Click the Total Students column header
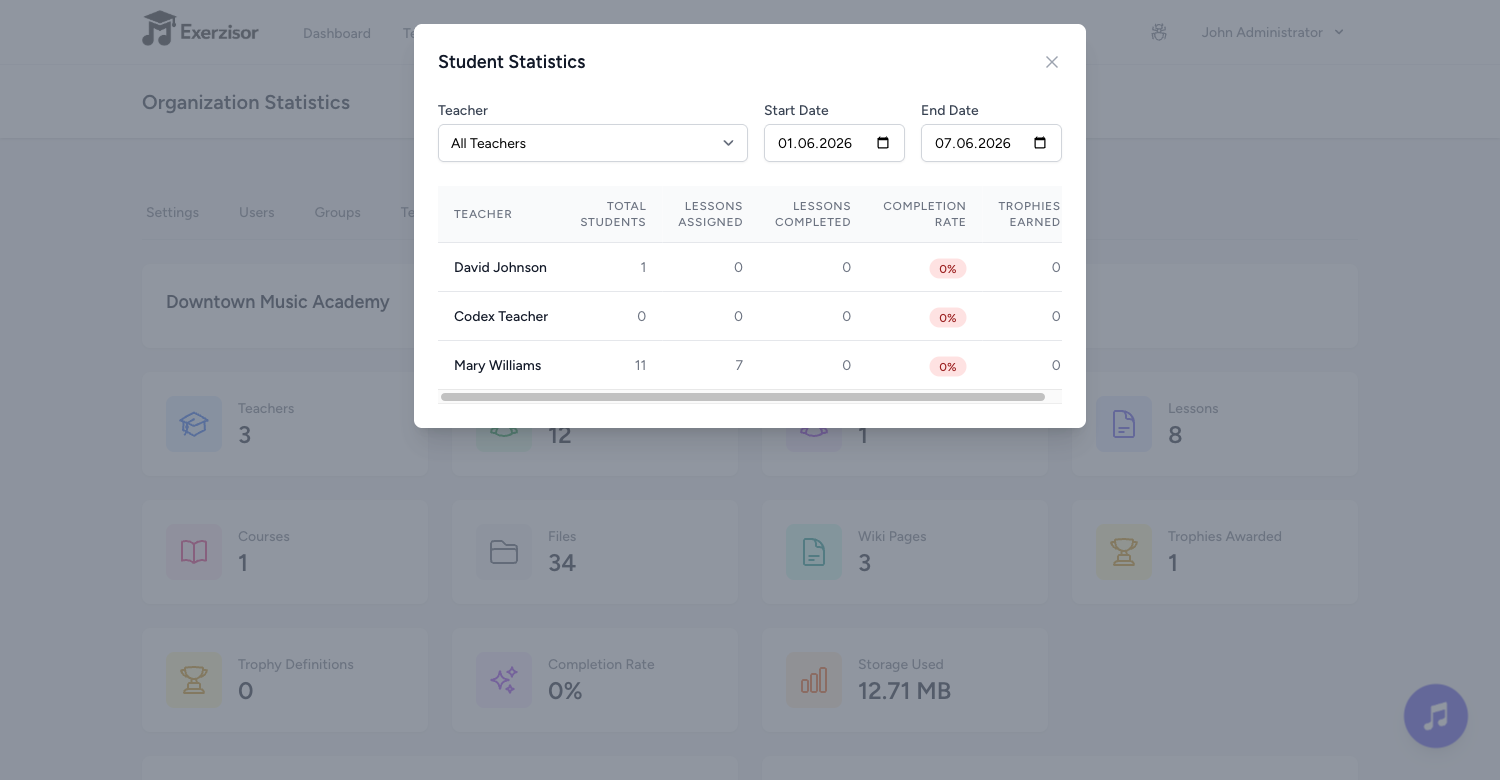 pyautogui.click(x=613, y=214)
